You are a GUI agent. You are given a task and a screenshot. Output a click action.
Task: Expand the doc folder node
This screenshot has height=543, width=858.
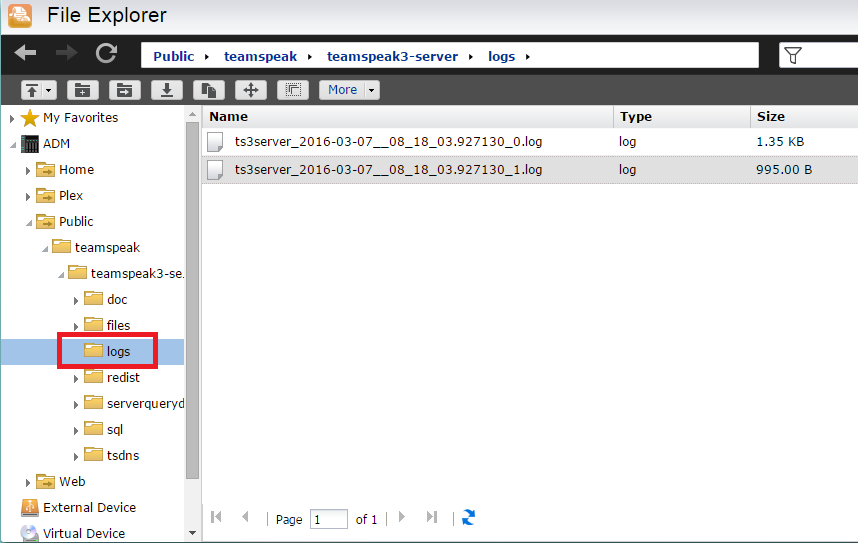[x=76, y=301]
